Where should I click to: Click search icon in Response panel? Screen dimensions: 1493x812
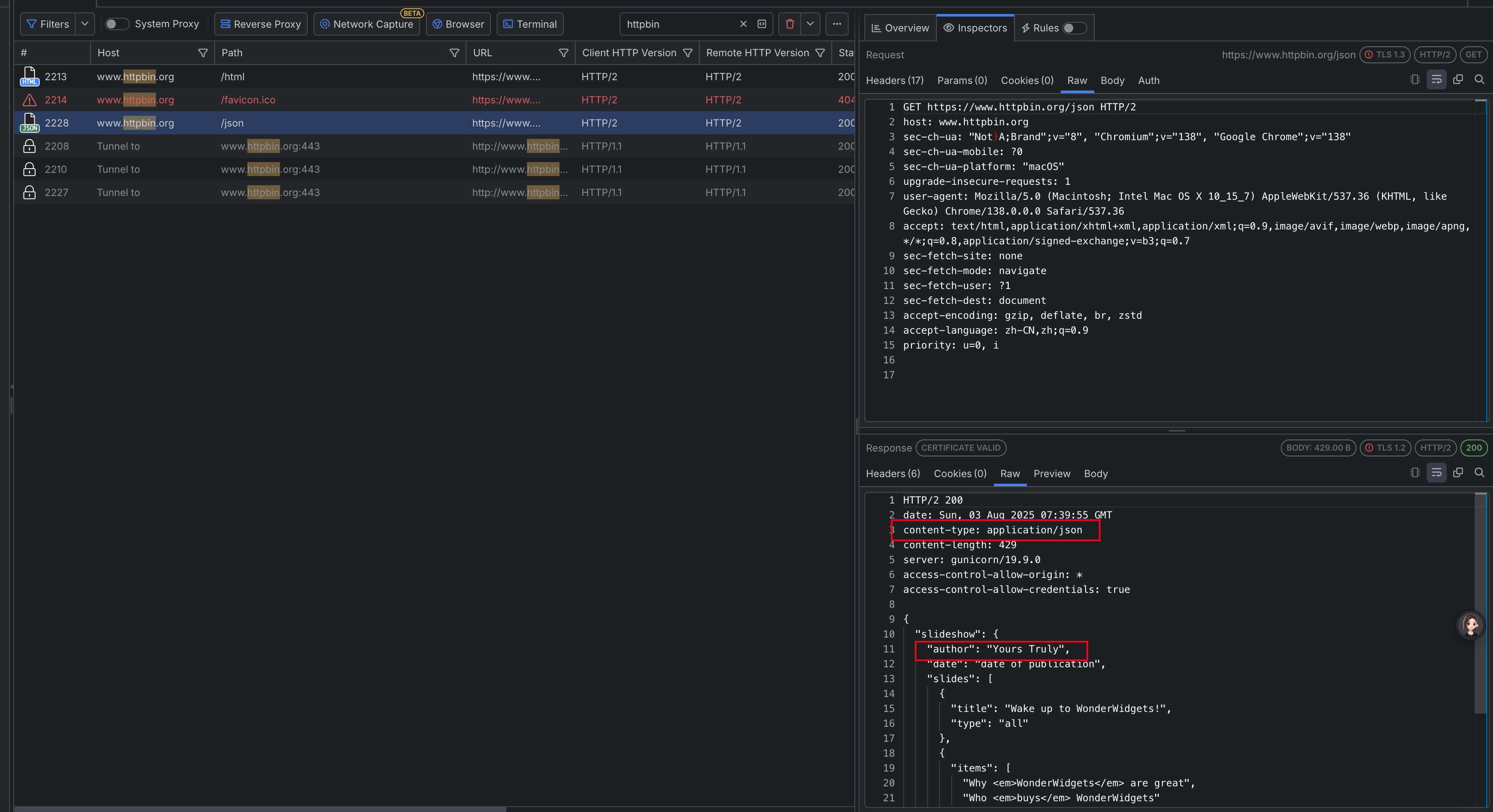point(1479,473)
